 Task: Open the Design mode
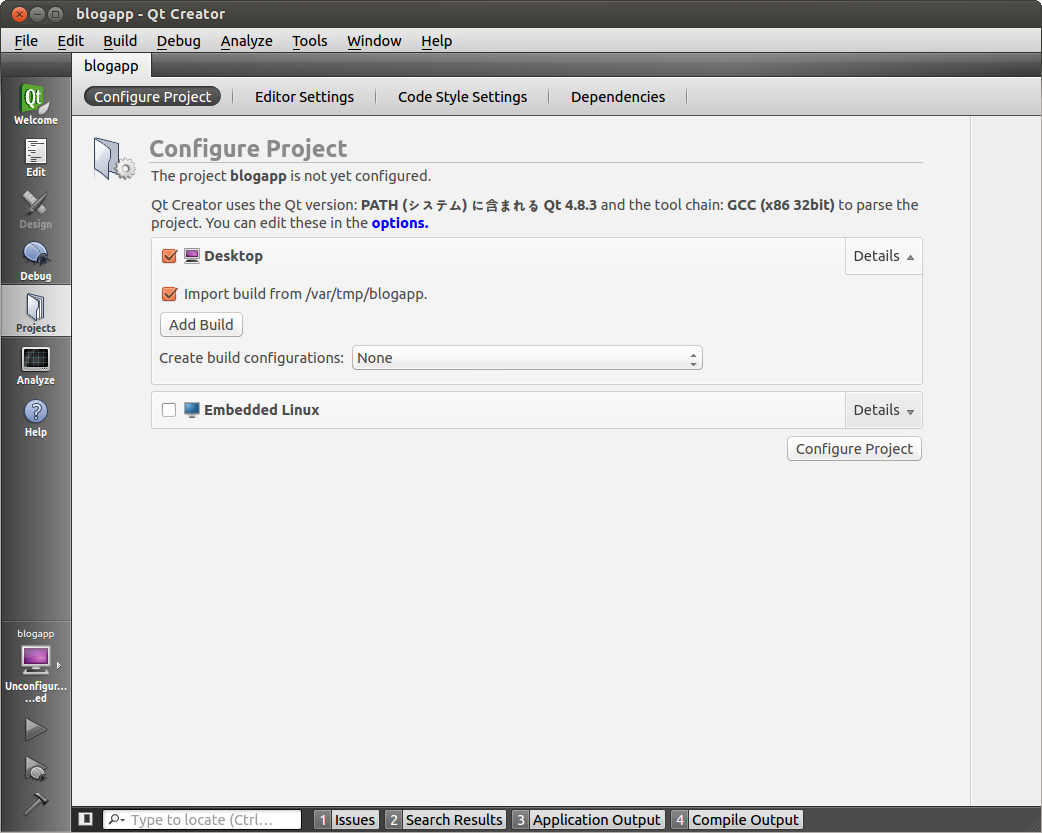35,209
